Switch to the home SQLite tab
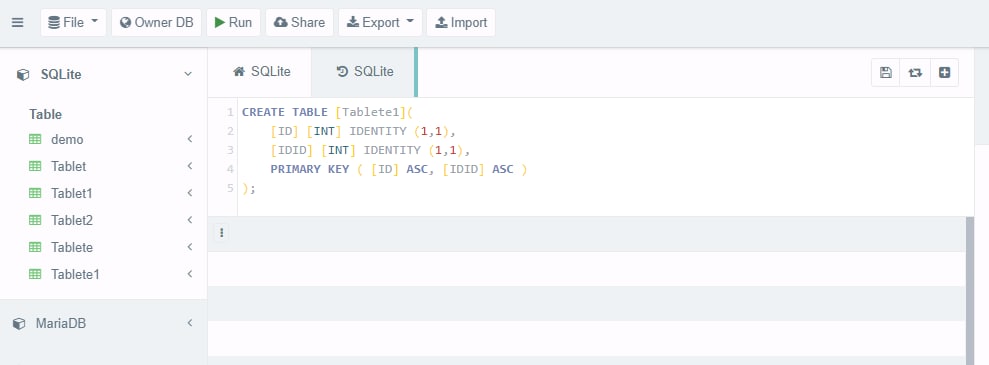 point(261,72)
